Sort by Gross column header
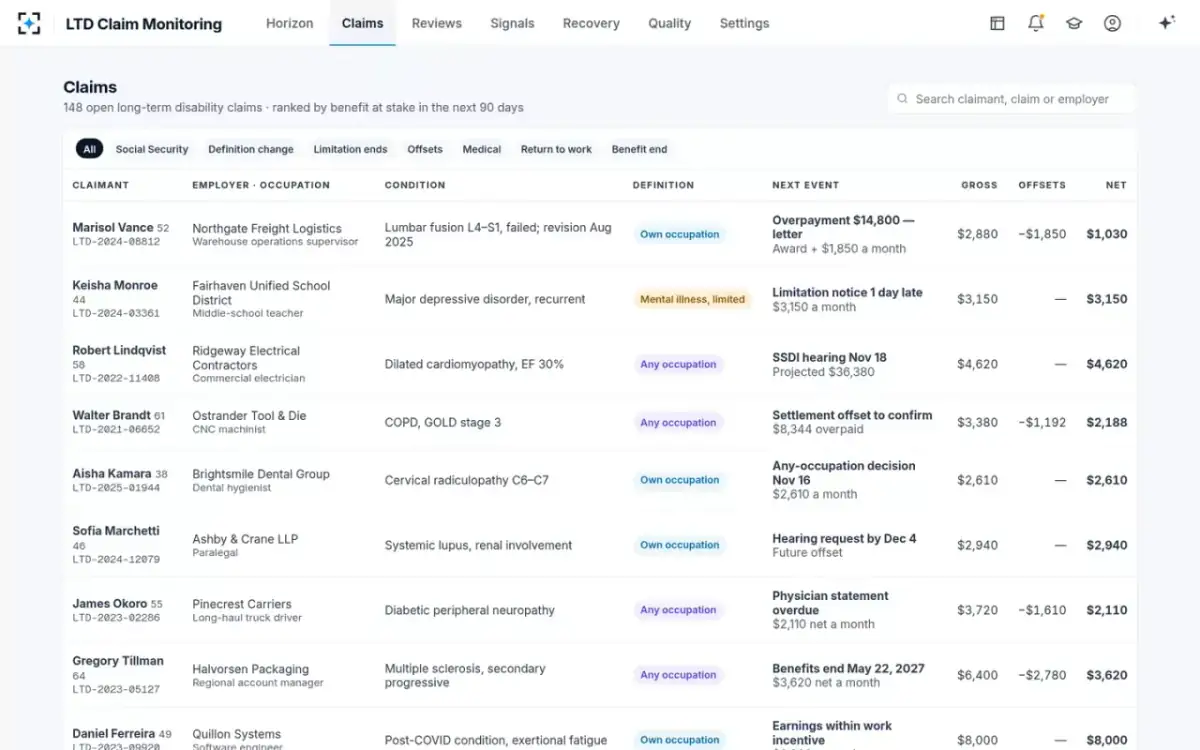 pyautogui.click(x=979, y=185)
